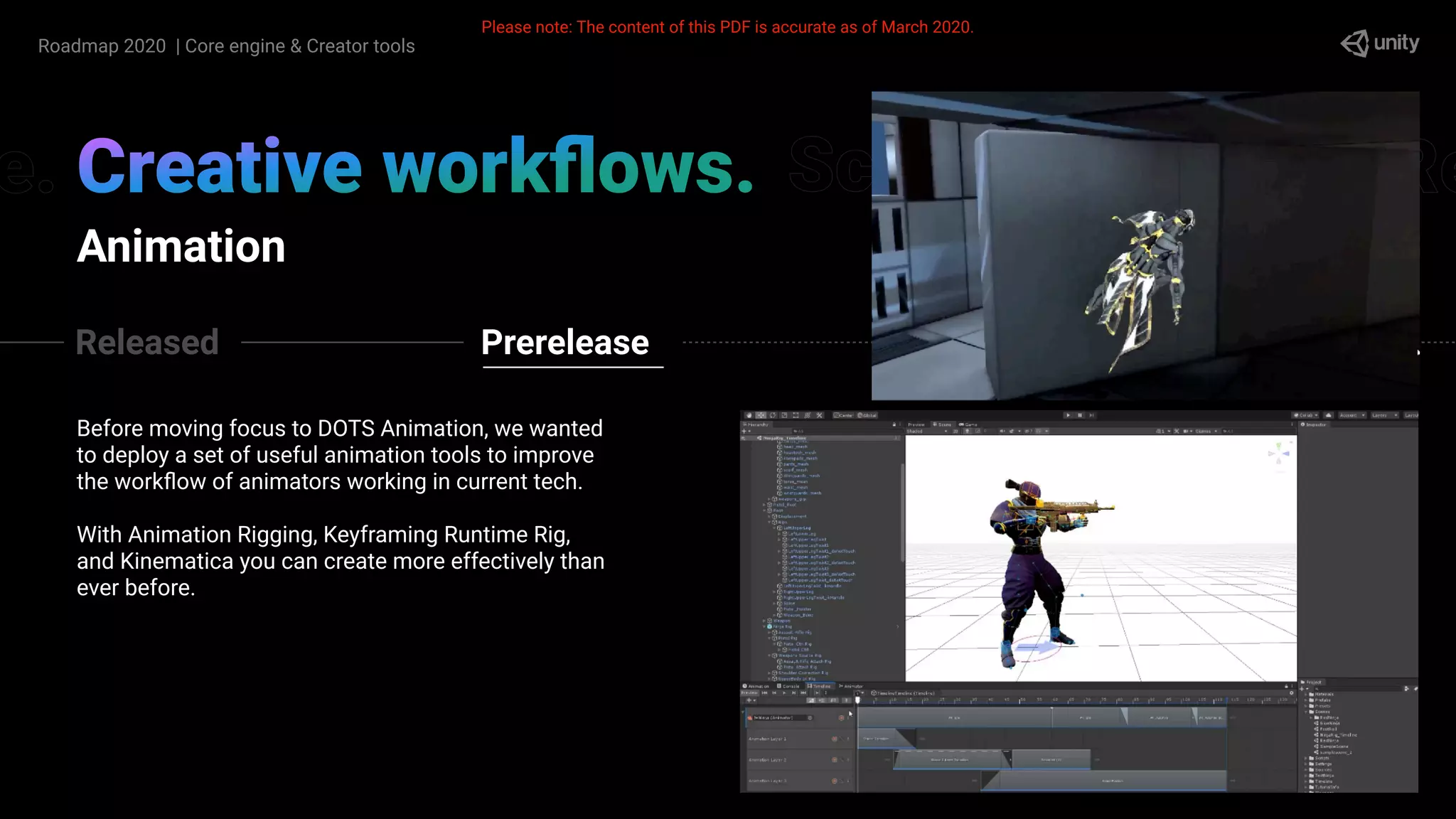
Task: Select the Hand tool in Unity toolbar
Action: [x=749, y=415]
